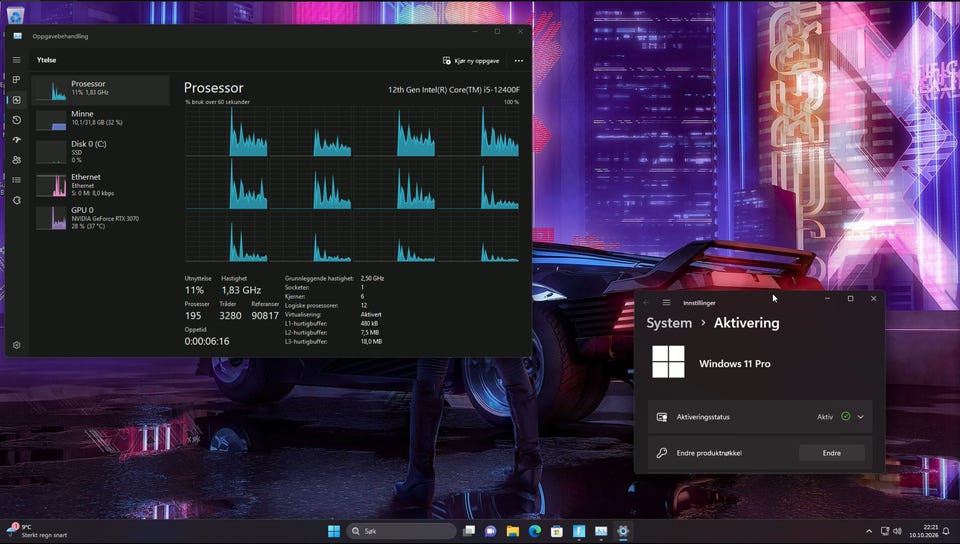
Task: Open Task View on the taskbar
Action: click(468, 531)
